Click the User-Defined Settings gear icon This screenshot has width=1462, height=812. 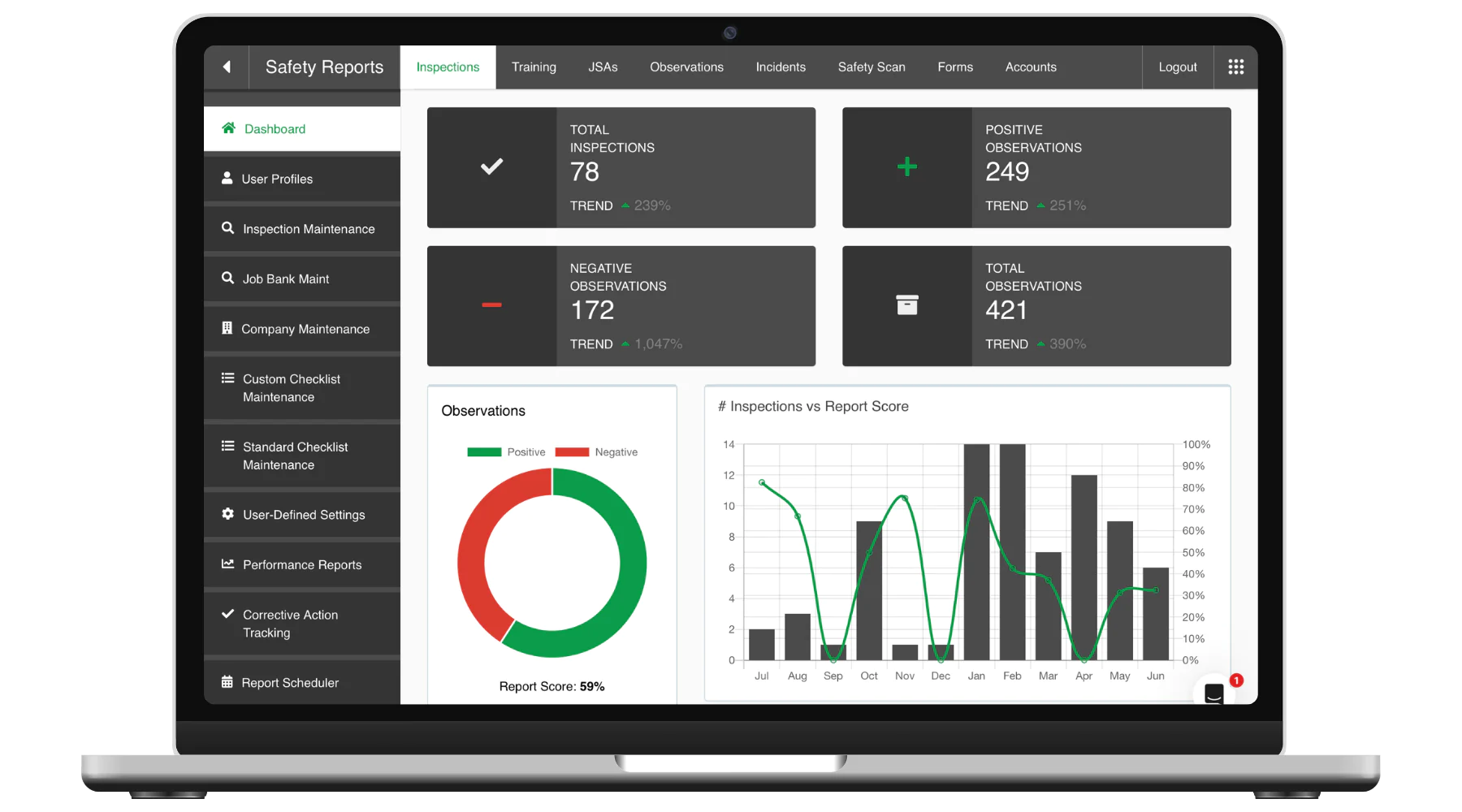coord(228,514)
